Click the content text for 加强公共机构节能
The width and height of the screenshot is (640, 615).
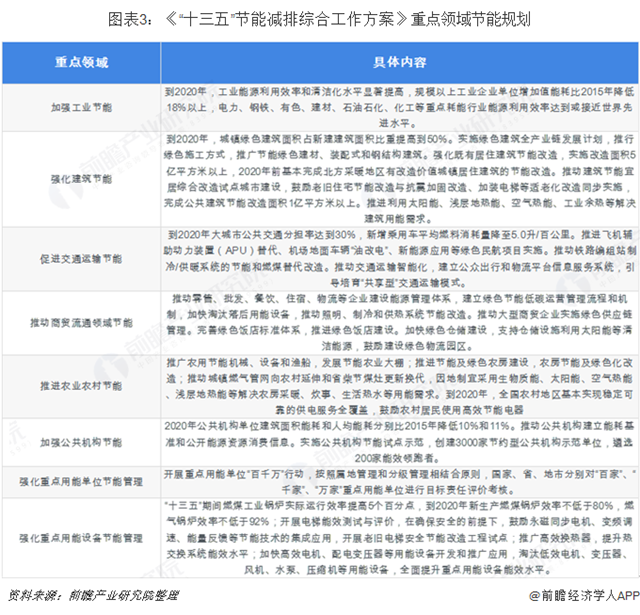click(397, 439)
